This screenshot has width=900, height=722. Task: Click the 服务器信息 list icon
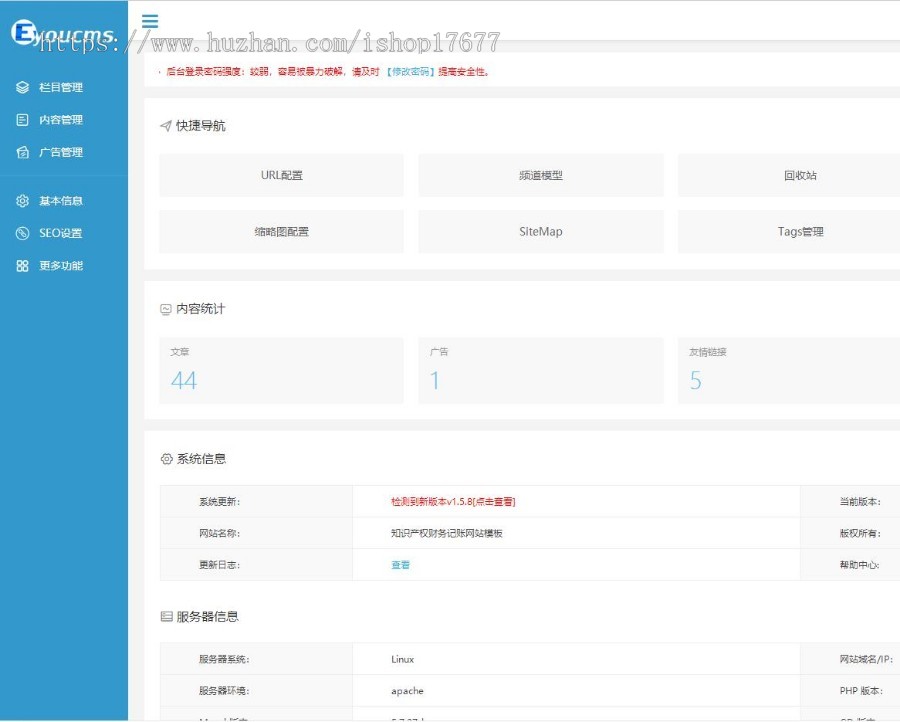tap(166, 617)
